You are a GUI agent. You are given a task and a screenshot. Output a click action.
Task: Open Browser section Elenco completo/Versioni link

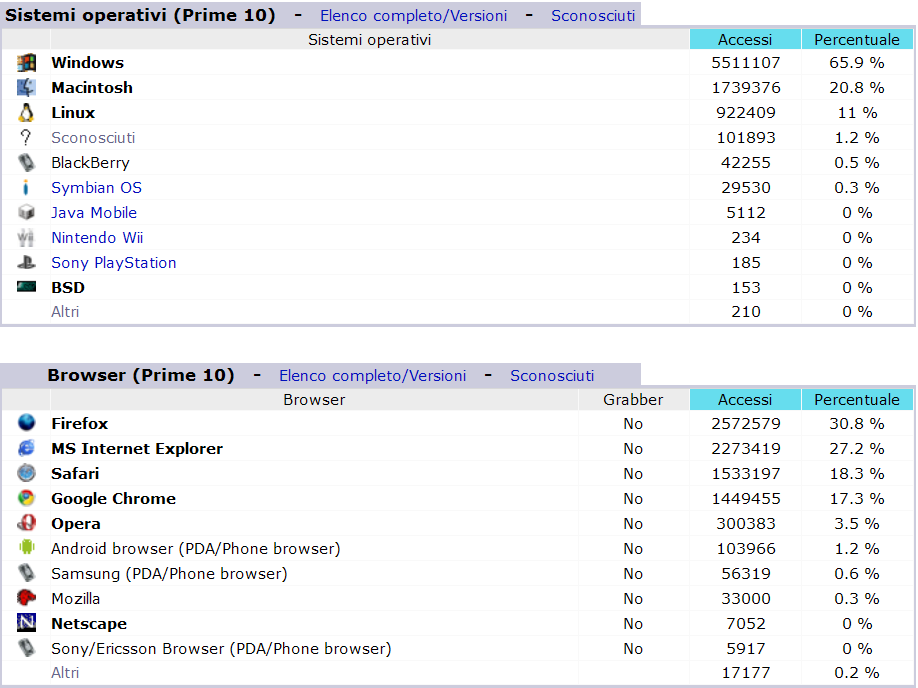coord(372,376)
